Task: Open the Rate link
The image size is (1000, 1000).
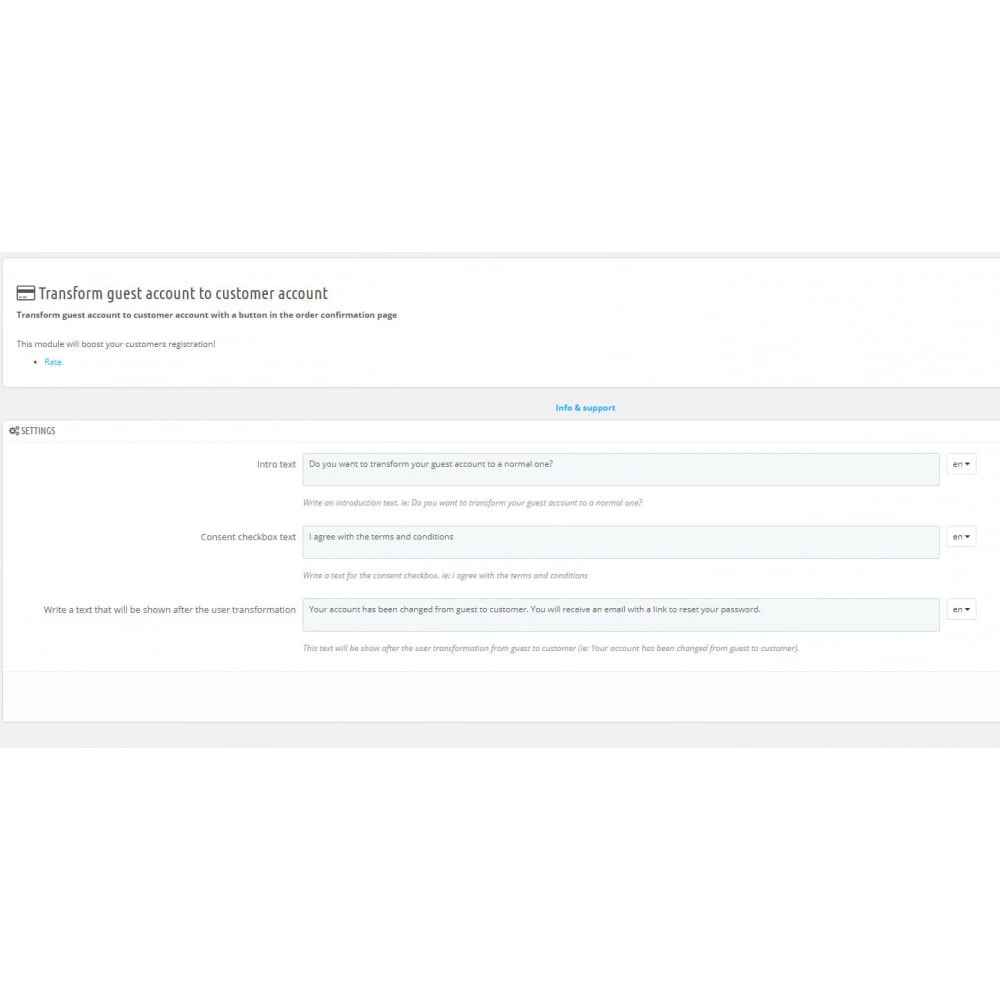Action: coord(53,362)
